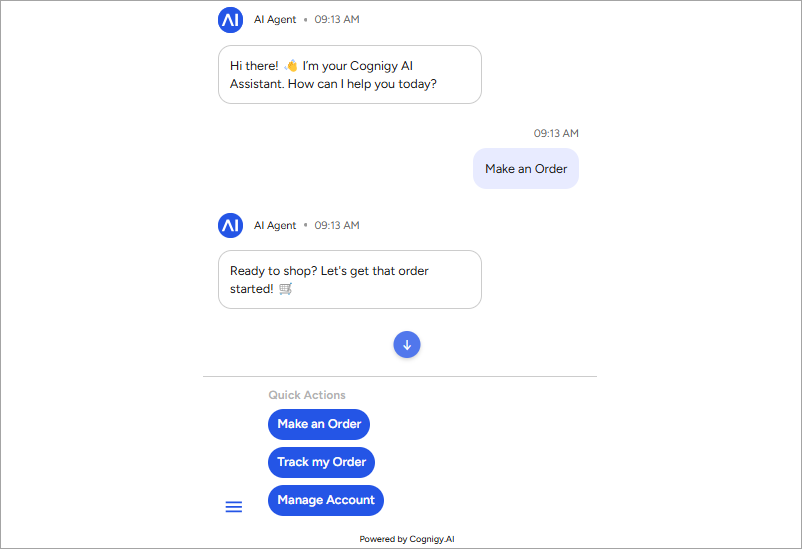Open the hamburger menu icon
802x549 pixels.
point(234,507)
